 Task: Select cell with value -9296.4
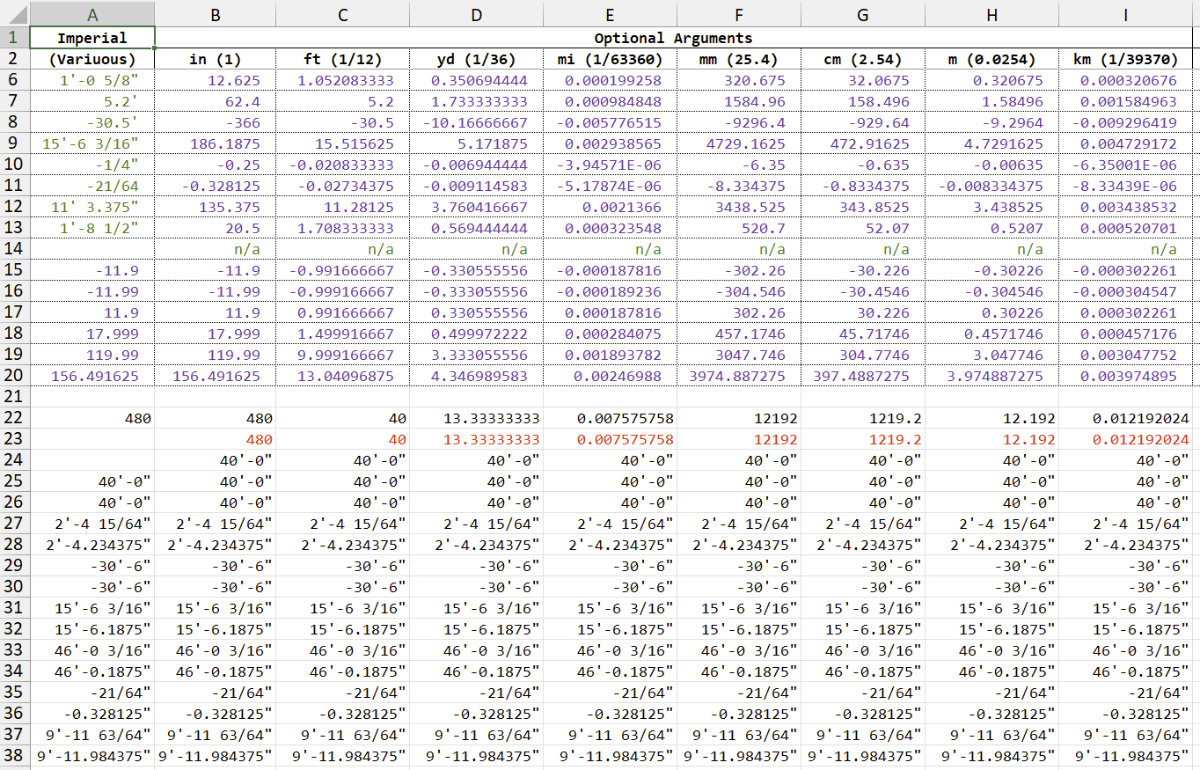pyautogui.click(x=738, y=122)
